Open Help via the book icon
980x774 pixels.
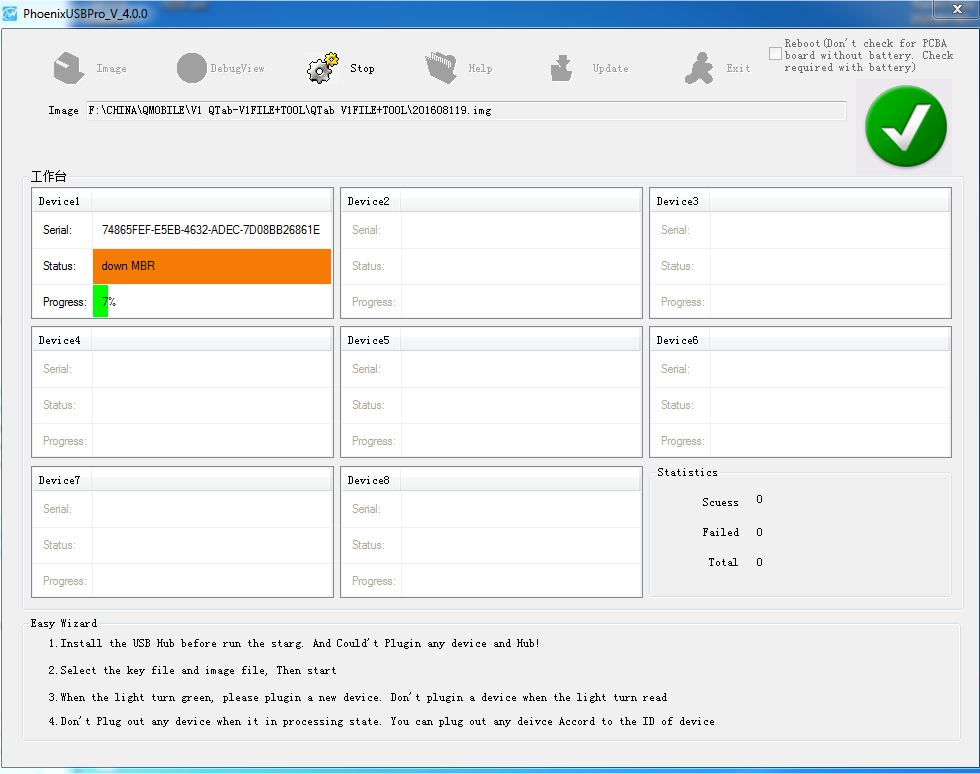pos(441,68)
